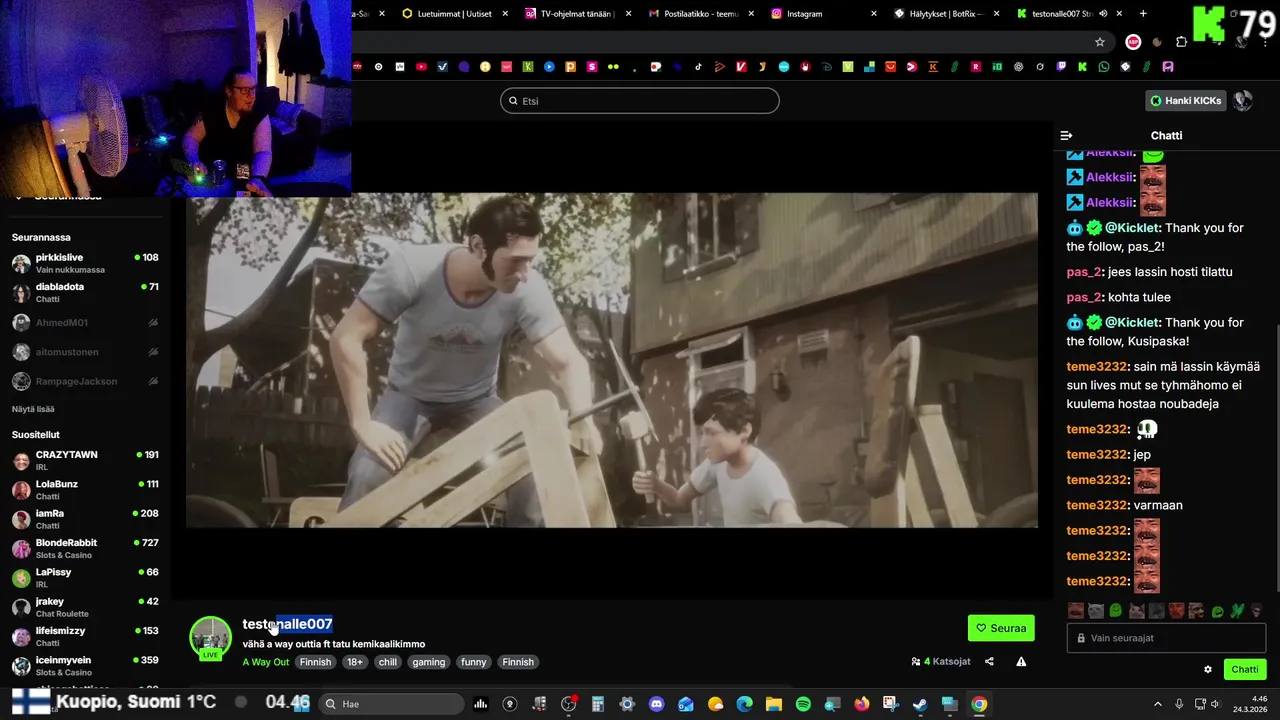
Task: Open the 4 Katsojat viewers list
Action: (x=940, y=661)
